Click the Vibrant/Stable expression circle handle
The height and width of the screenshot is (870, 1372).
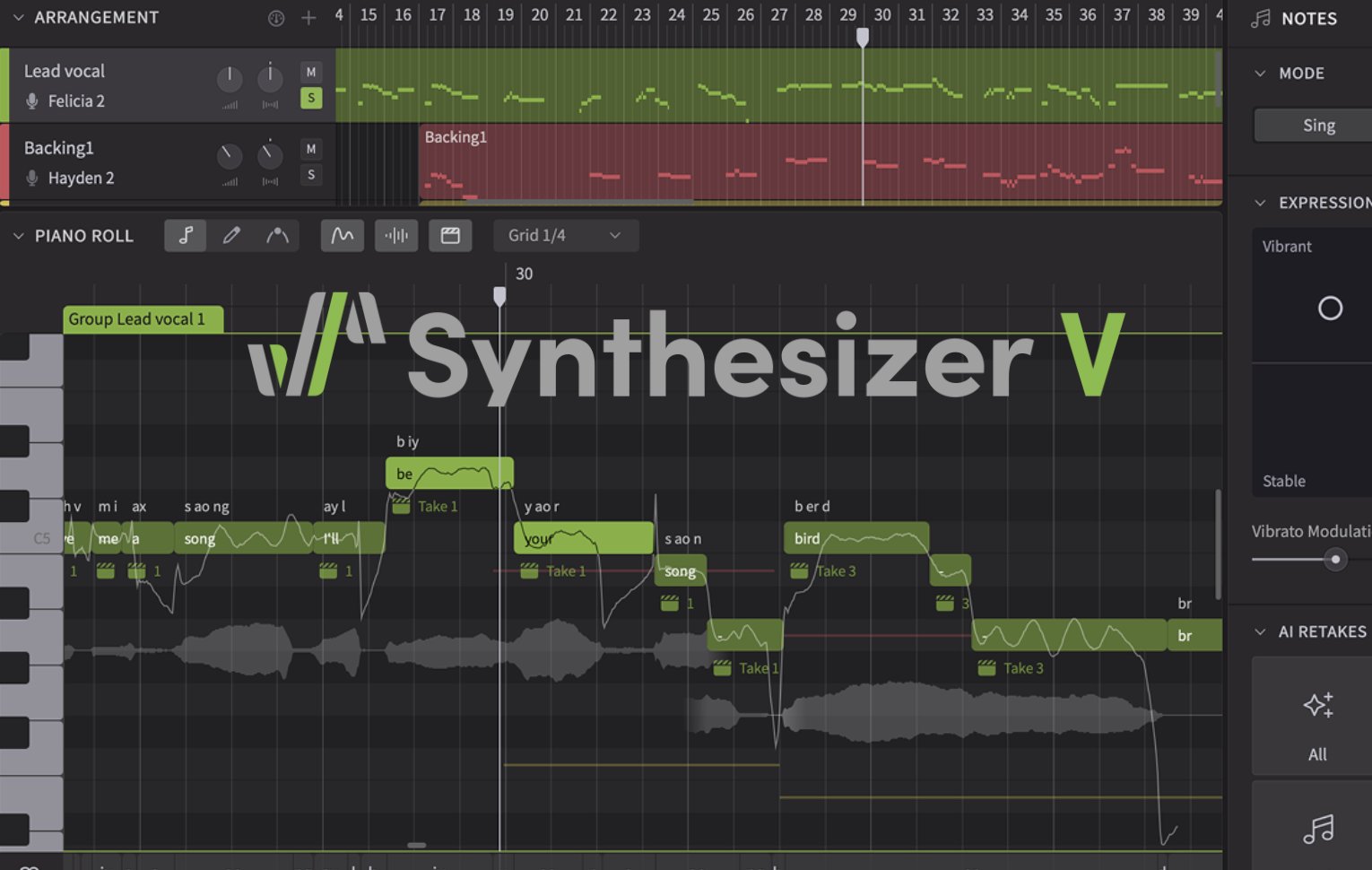tap(1330, 309)
